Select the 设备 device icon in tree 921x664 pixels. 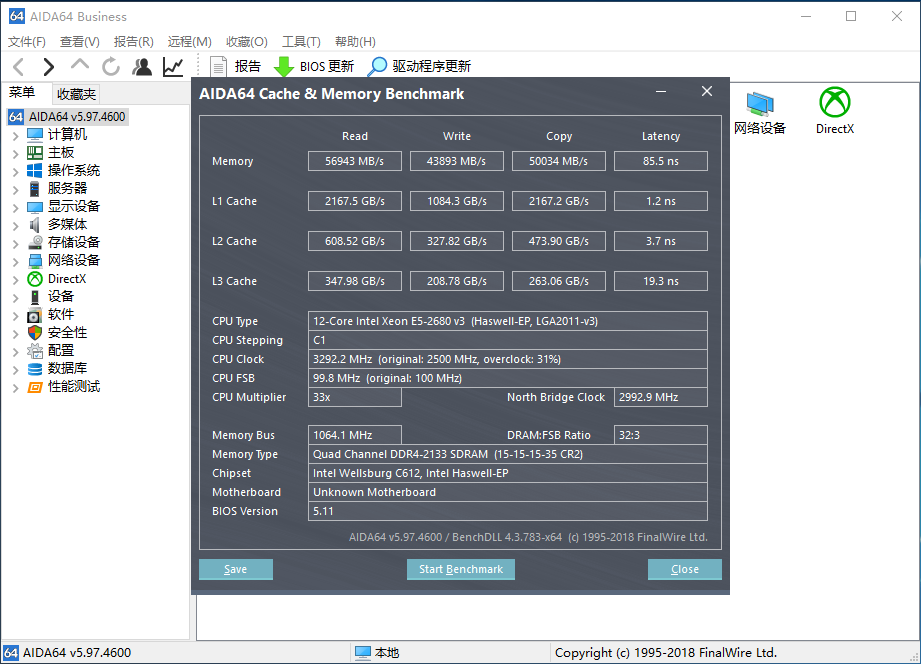[x=35, y=297]
